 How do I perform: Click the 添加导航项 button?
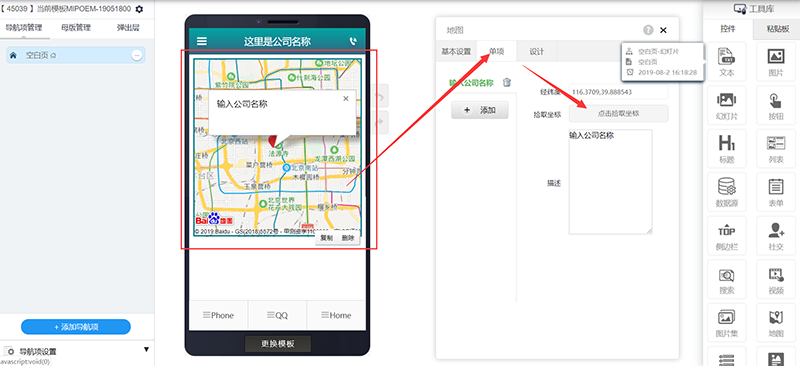point(76,327)
